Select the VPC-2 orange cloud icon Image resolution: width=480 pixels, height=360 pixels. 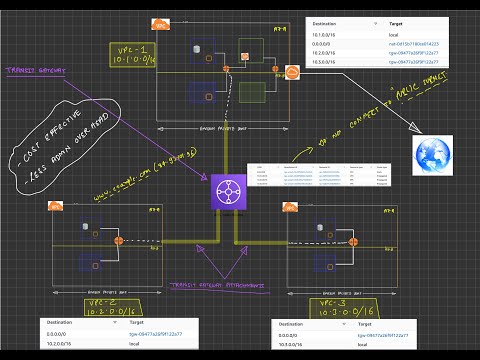[55, 206]
